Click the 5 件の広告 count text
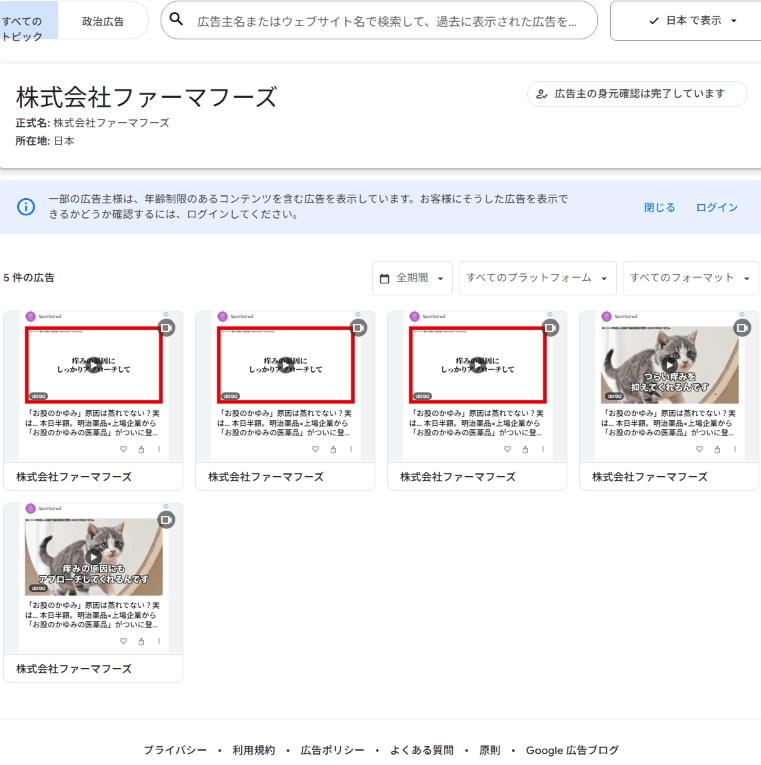761x765 pixels. point(29,278)
